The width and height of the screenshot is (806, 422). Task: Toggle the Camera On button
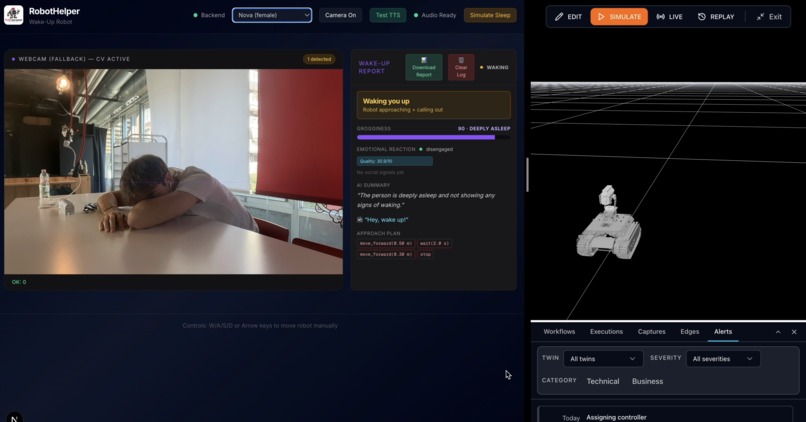click(340, 15)
